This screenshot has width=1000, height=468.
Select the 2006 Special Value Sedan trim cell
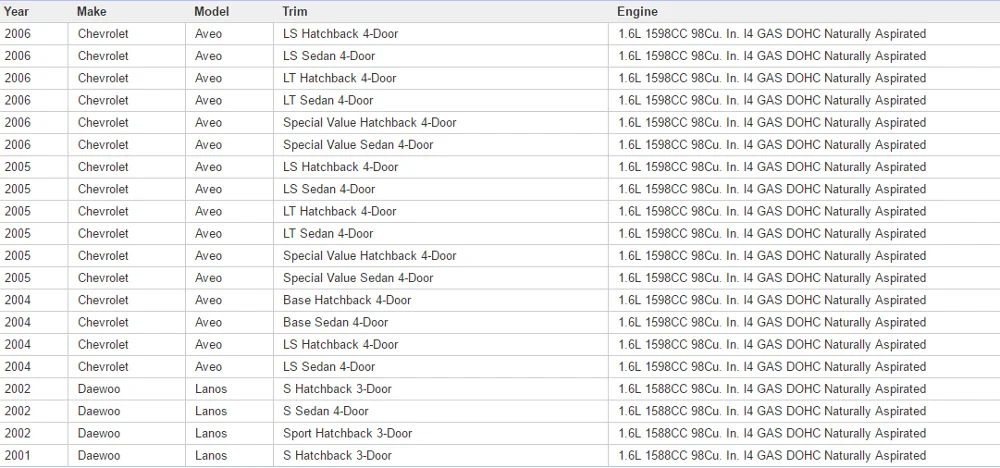coord(358,145)
